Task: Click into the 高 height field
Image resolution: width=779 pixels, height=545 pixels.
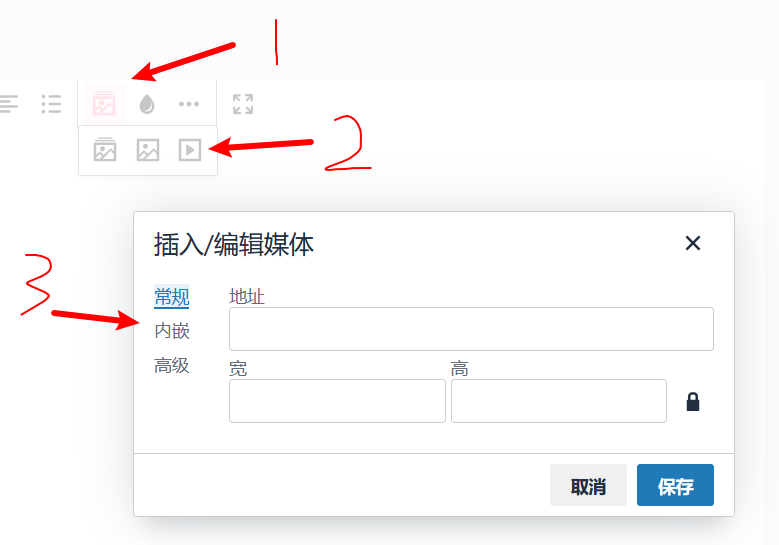Action: point(558,401)
